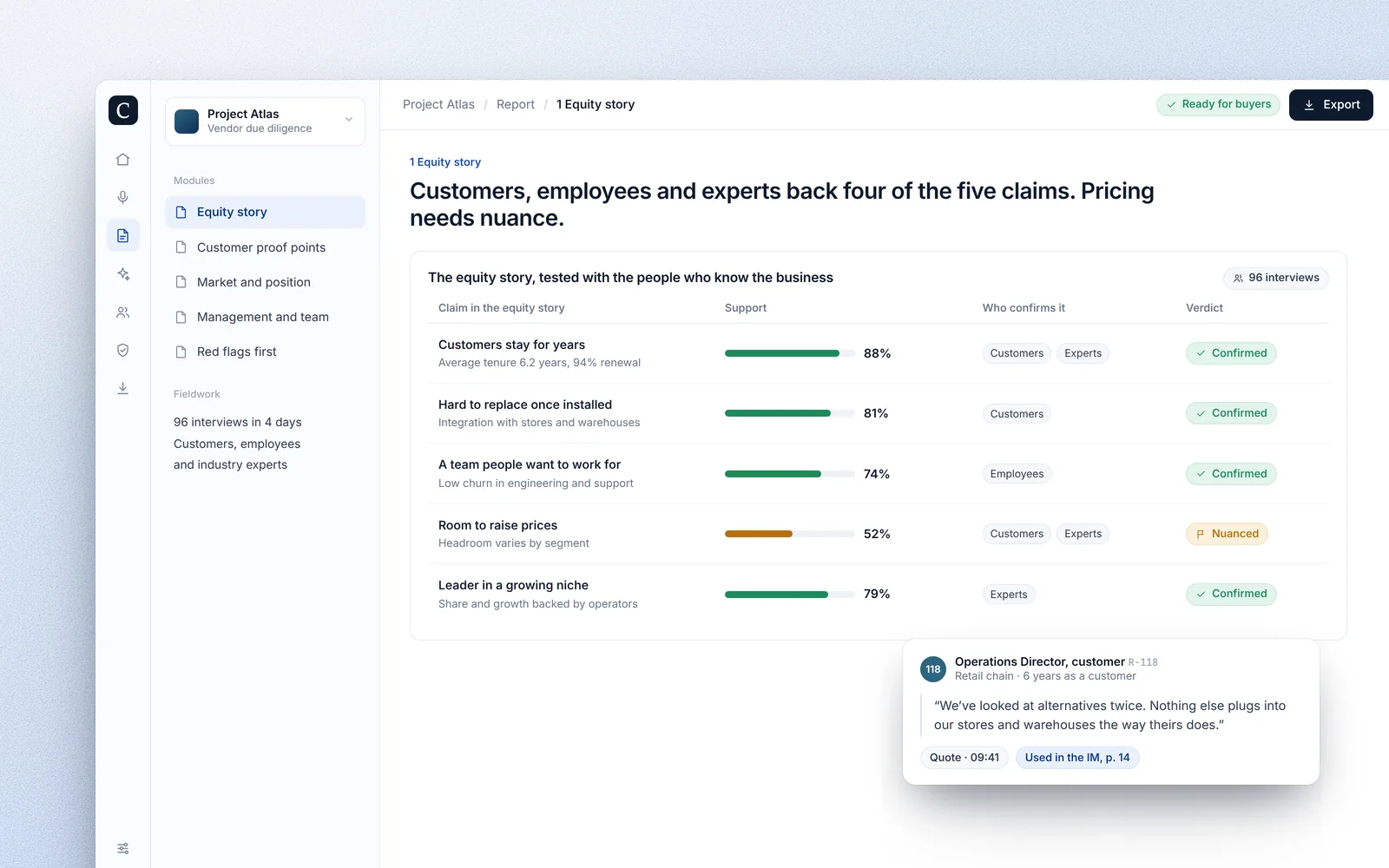
Task: Select the report document sidebar icon
Action: coord(123,236)
